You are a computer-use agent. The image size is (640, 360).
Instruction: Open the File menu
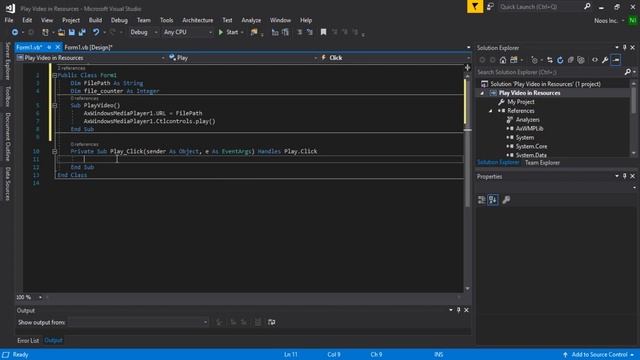9,20
